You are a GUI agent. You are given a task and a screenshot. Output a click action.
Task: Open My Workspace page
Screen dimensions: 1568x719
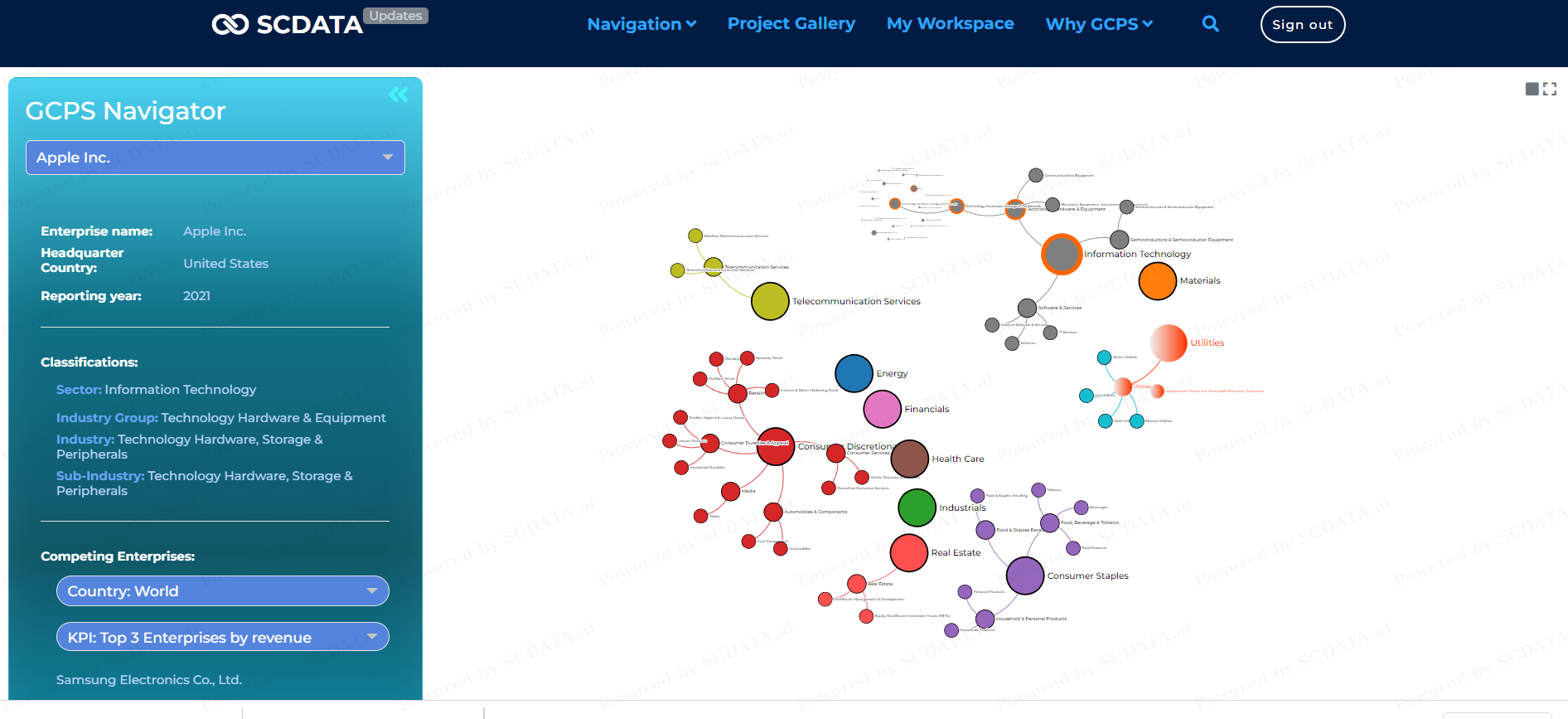pos(951,24)
